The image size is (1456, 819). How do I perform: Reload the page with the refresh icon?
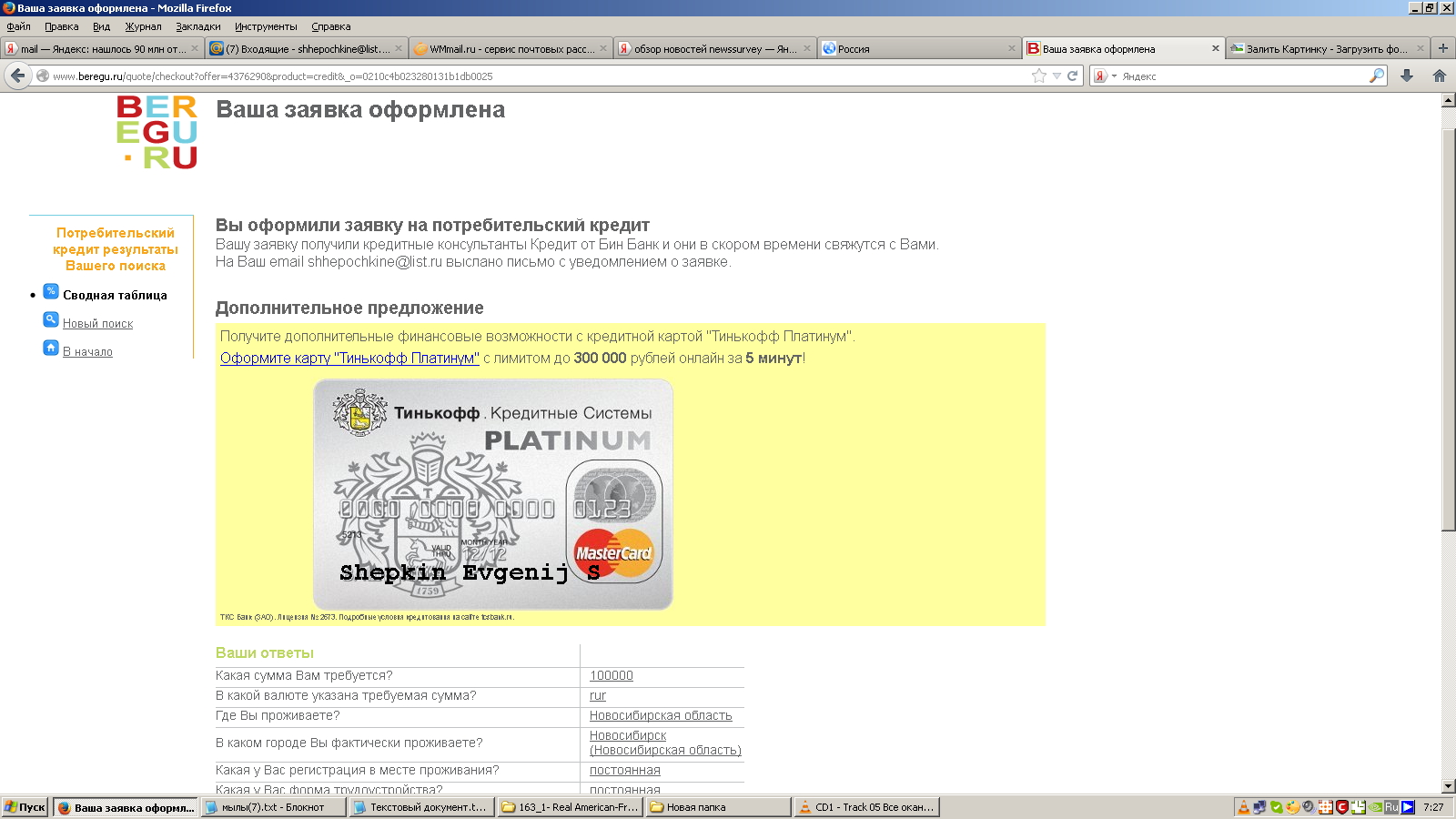(x=1072, y=76)
